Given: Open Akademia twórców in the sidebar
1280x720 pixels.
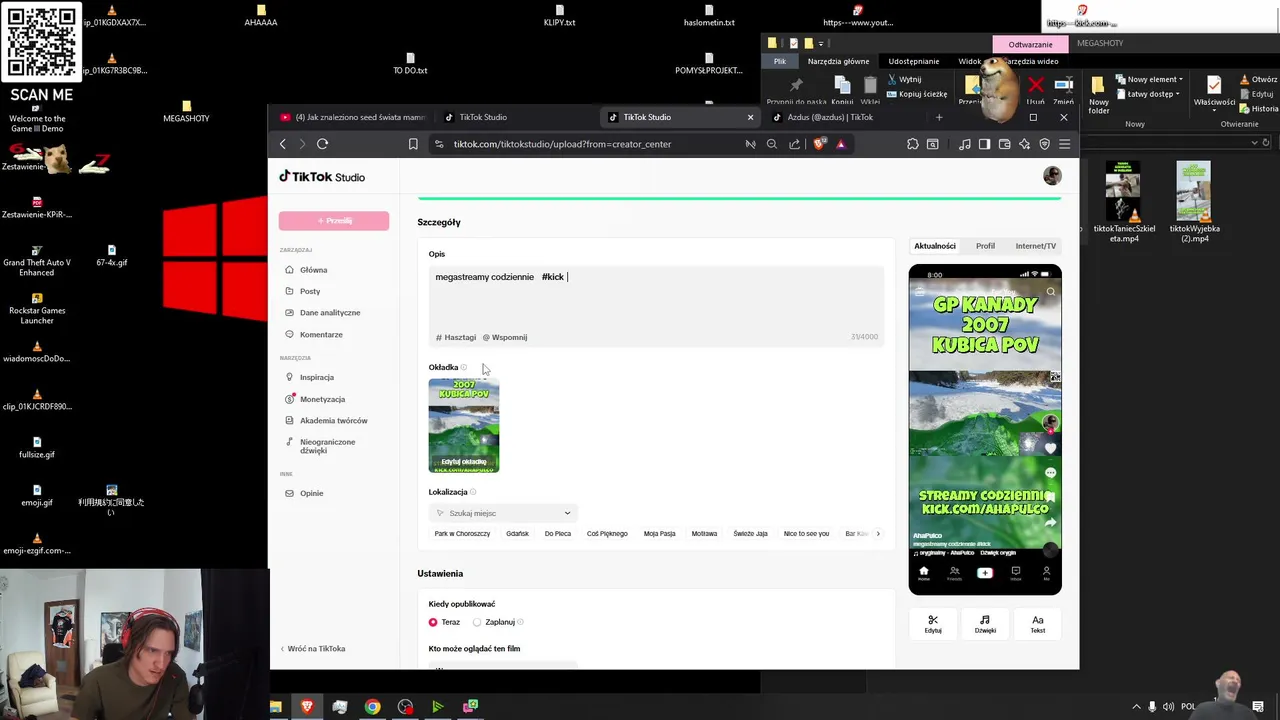Looking at the screenshot, I should coord(333,420).
